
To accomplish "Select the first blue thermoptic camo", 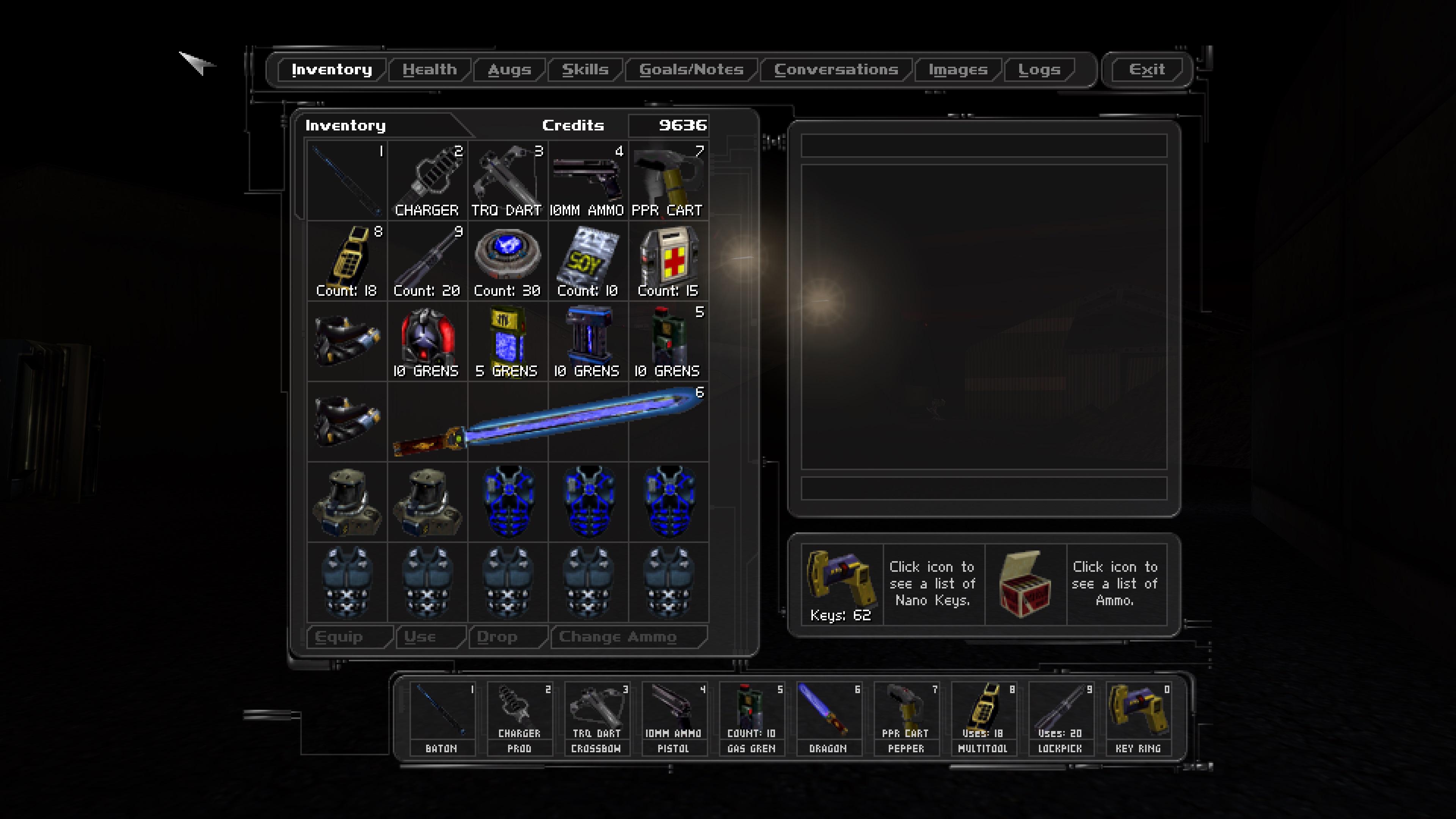I will click(508, 501).
